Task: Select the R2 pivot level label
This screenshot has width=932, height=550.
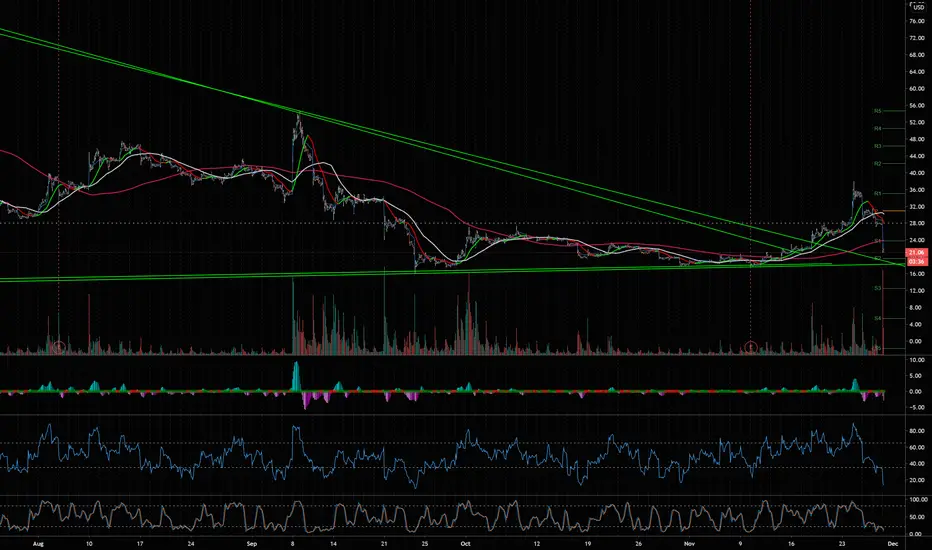Action: (x=877, y=164)
